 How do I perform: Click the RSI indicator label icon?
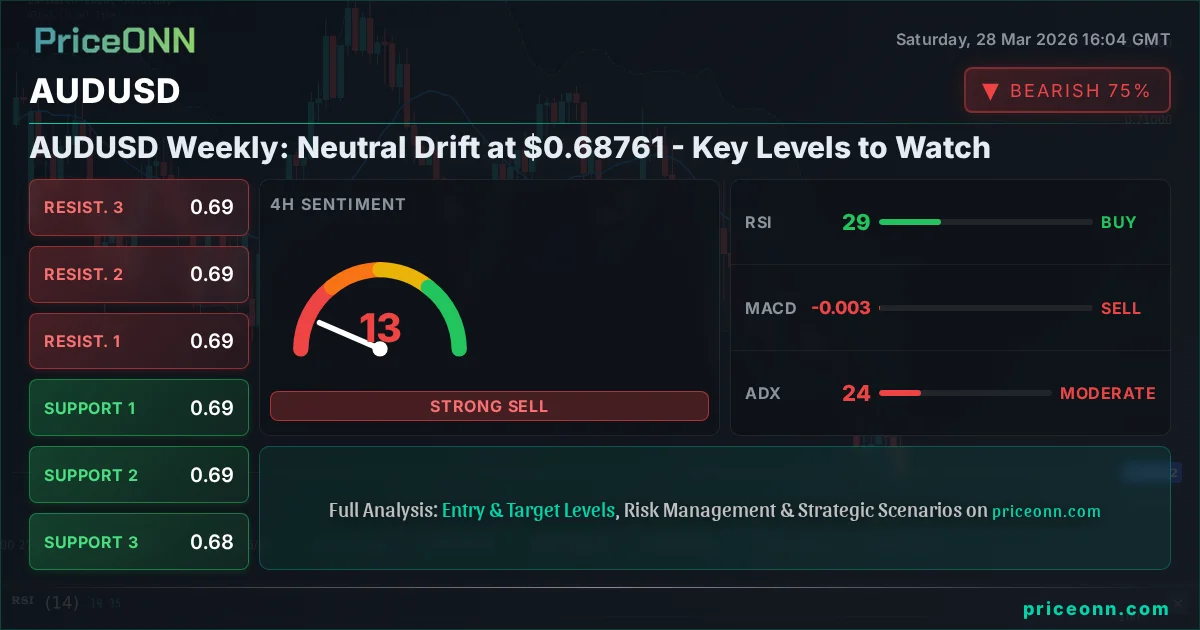pos(758,222)
